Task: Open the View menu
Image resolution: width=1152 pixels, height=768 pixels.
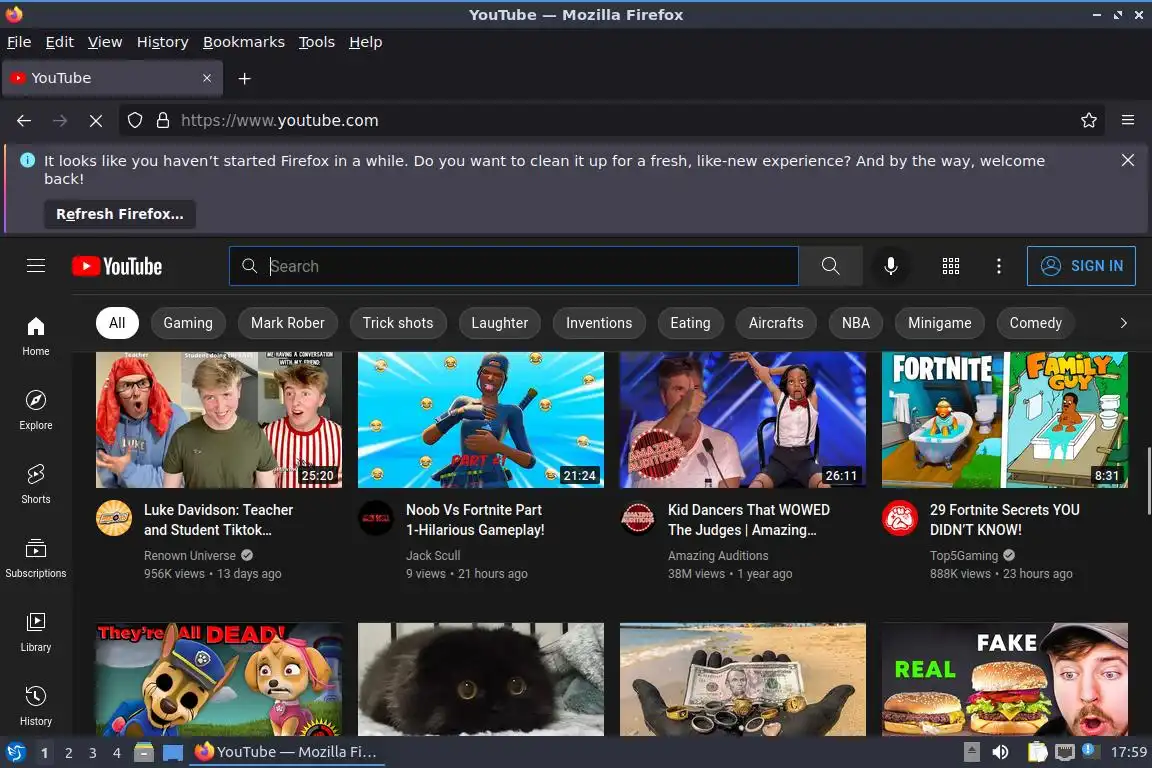Action: [105, 42]
